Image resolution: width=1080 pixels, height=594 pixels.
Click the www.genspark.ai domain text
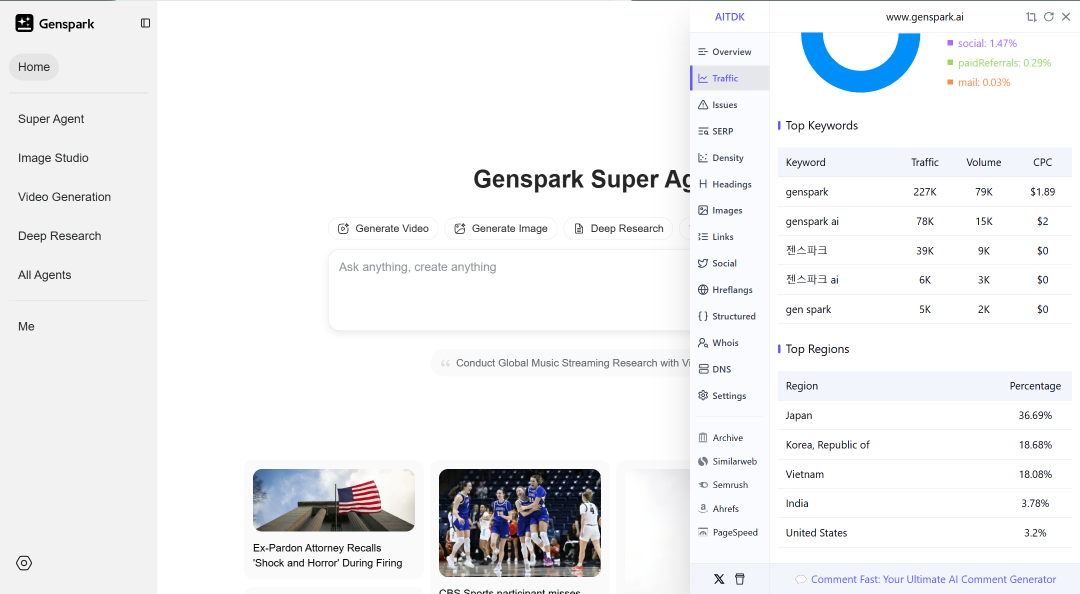click(x=924, y=17)
